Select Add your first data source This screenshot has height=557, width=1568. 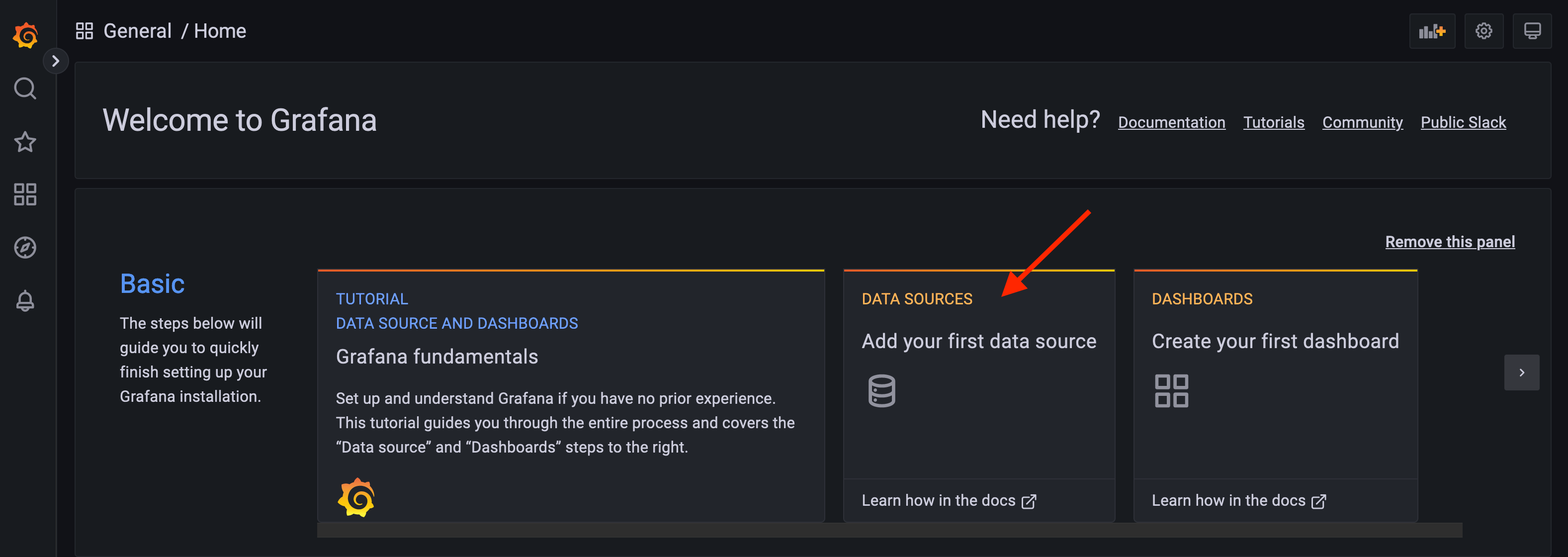[x=978, y=342]
